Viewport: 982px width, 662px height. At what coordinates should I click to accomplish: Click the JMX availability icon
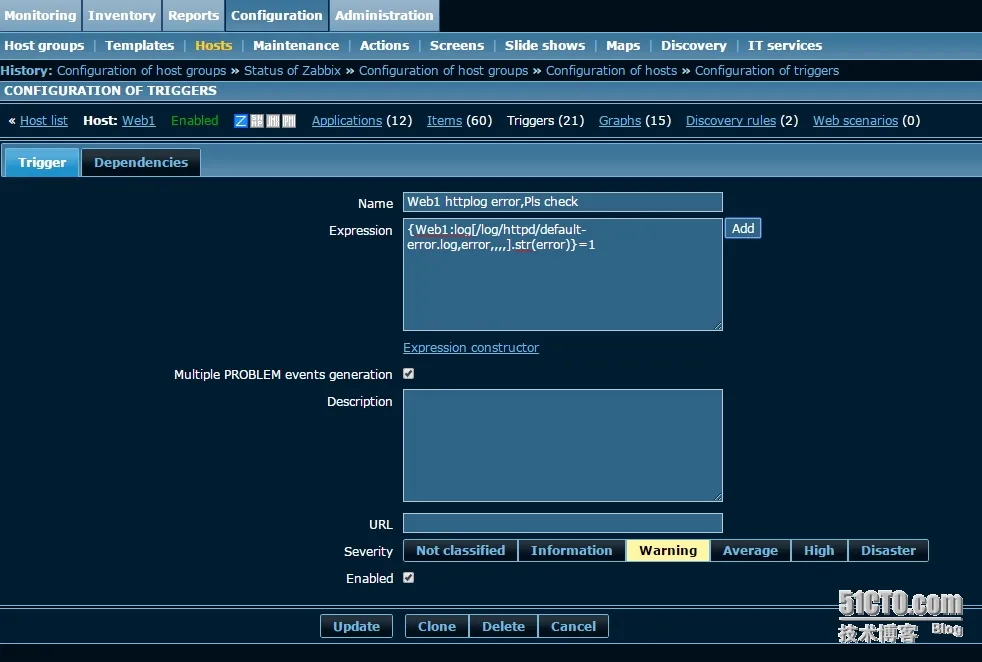(x=273, y=121)
